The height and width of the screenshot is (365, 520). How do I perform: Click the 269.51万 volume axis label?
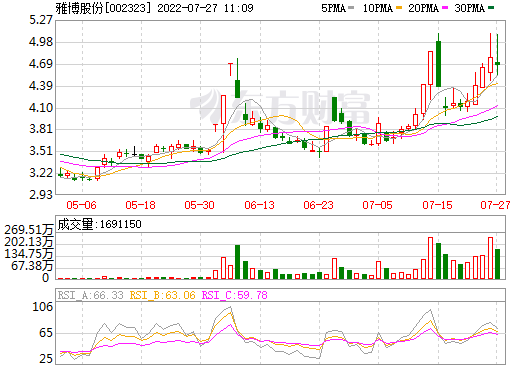[x=29, y=230]
